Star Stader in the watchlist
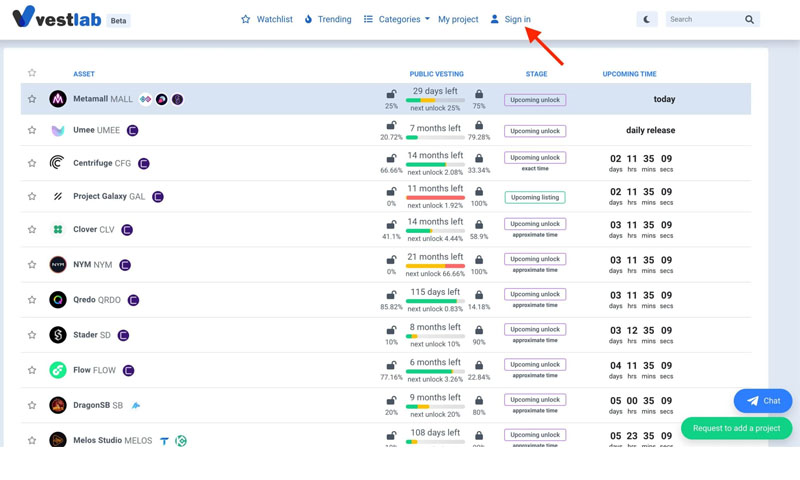 click(x=32, y=335)
